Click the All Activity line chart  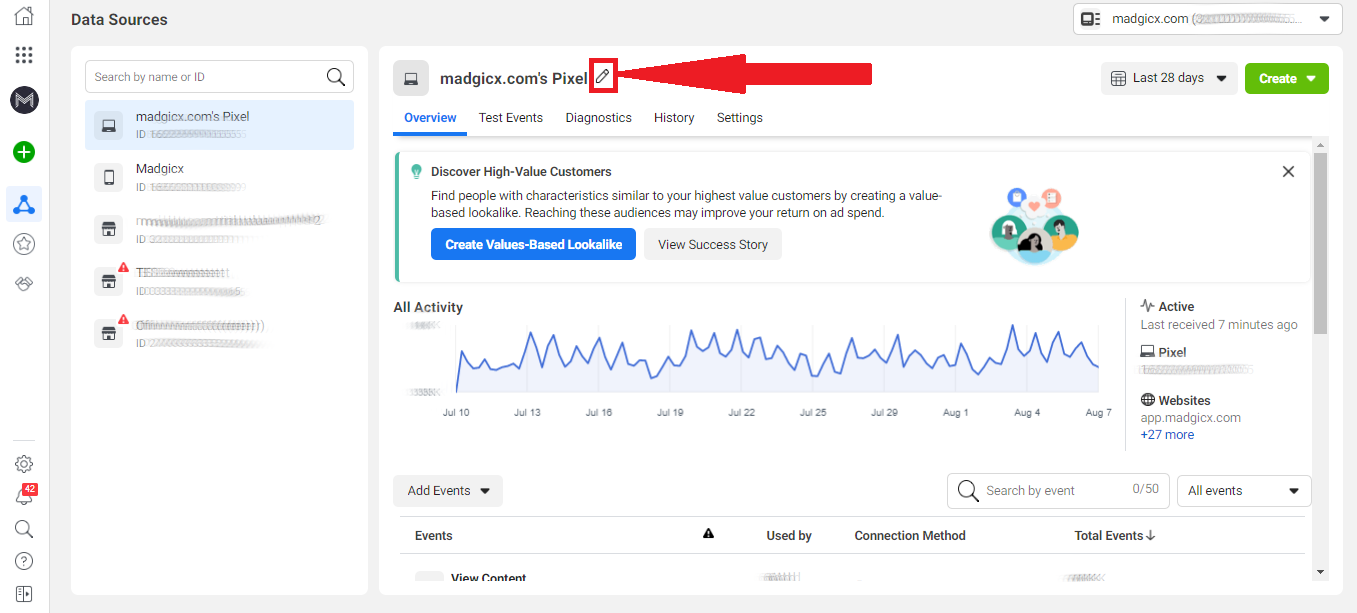tap(777, 358)
